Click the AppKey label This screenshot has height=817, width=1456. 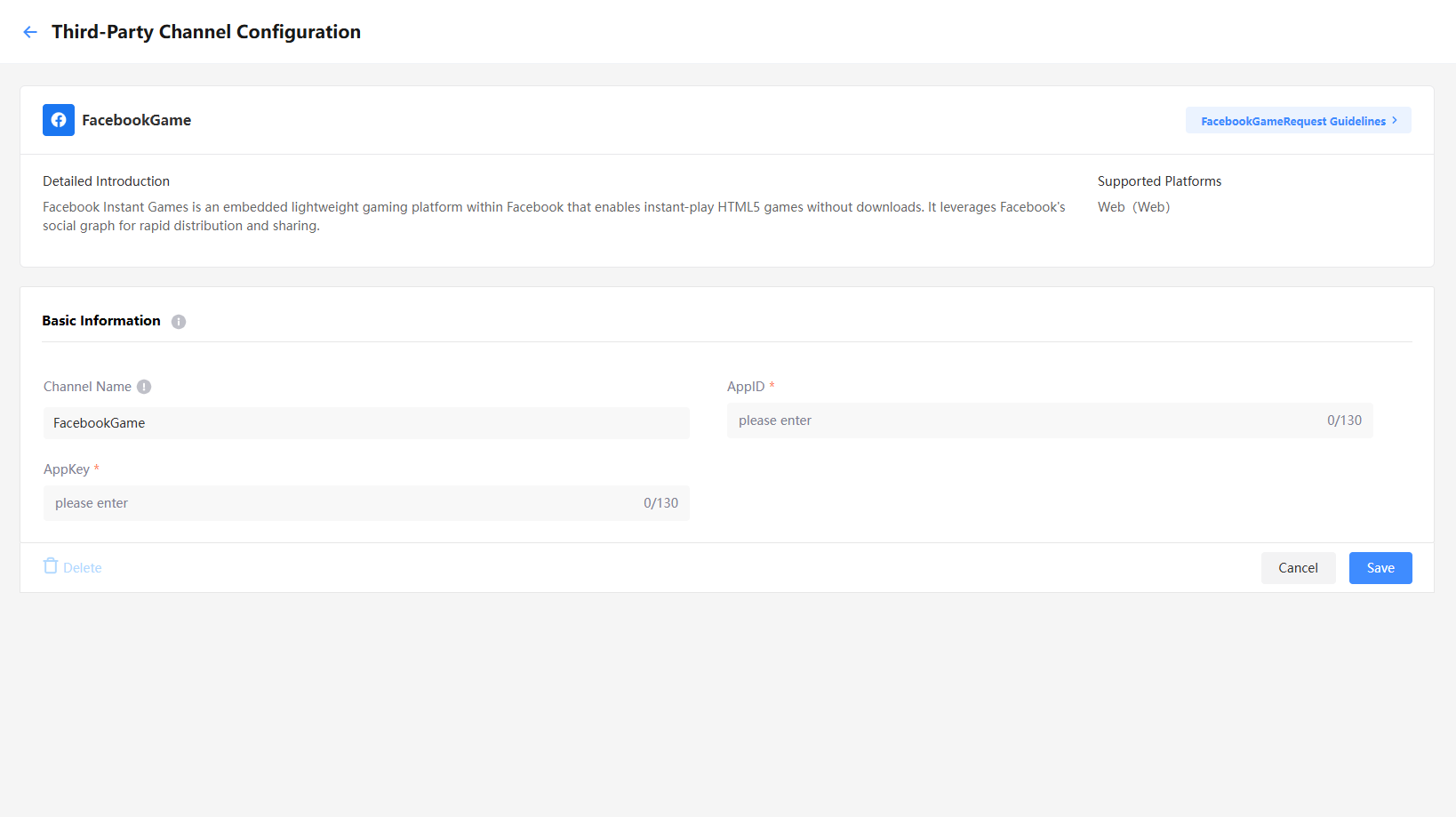coord(67,469)
